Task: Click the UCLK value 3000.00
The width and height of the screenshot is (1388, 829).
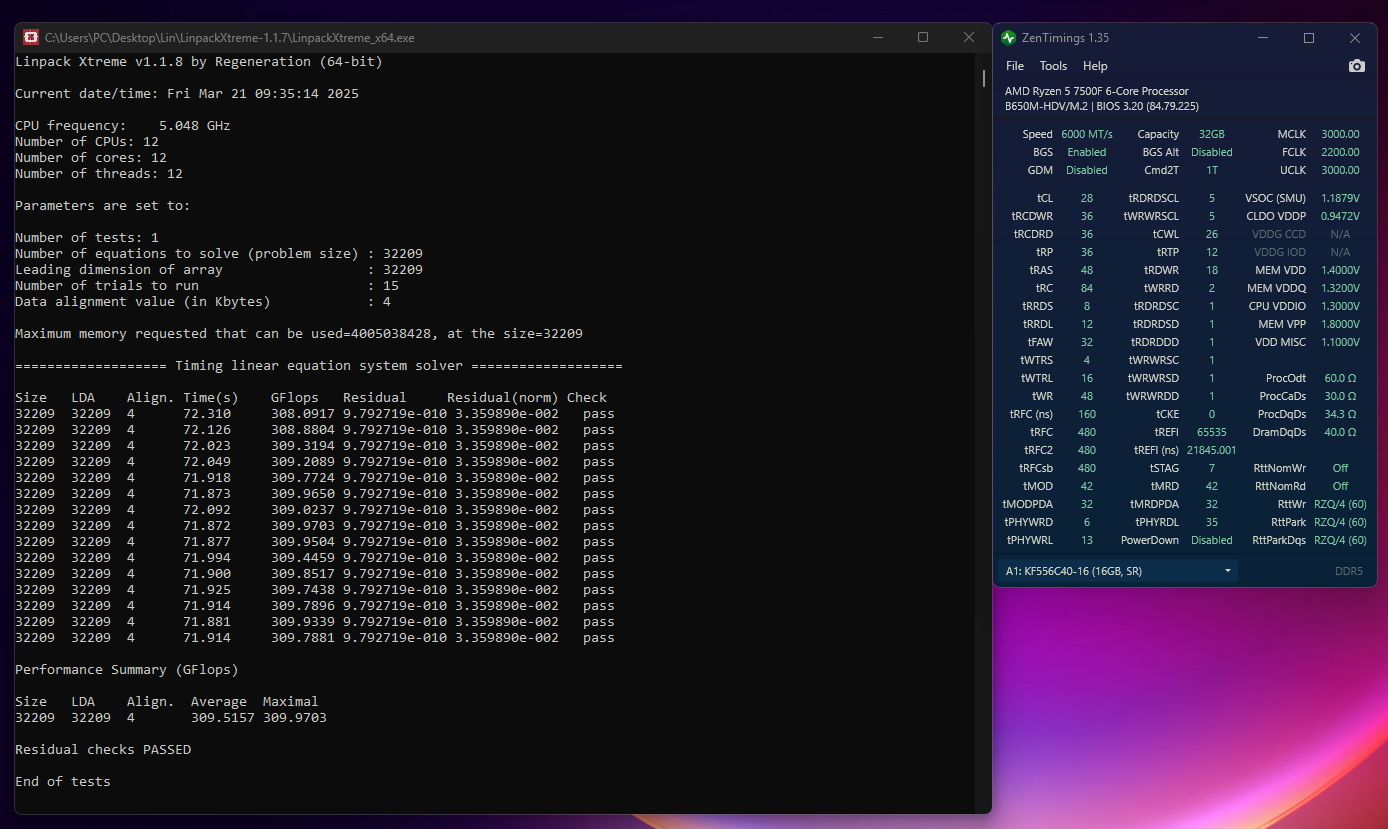Action: coord(1340,170)
